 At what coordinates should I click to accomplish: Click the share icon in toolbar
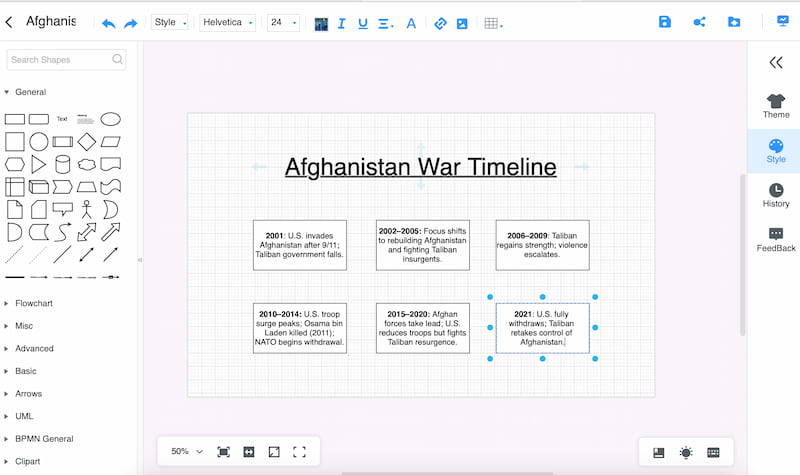pyautogui.click(x=699, y=22)
